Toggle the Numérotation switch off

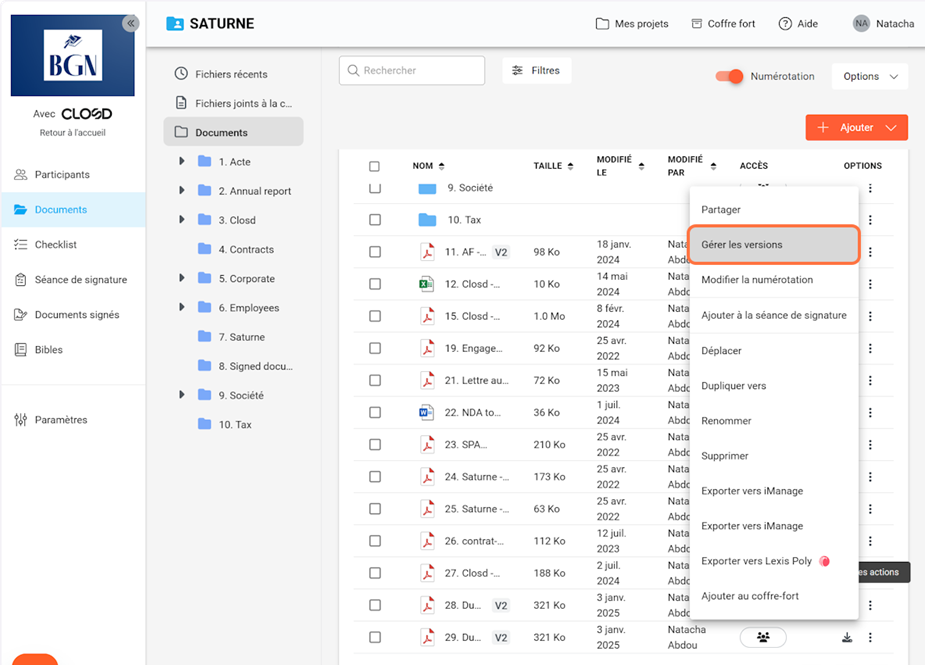[x=731, y=76]
